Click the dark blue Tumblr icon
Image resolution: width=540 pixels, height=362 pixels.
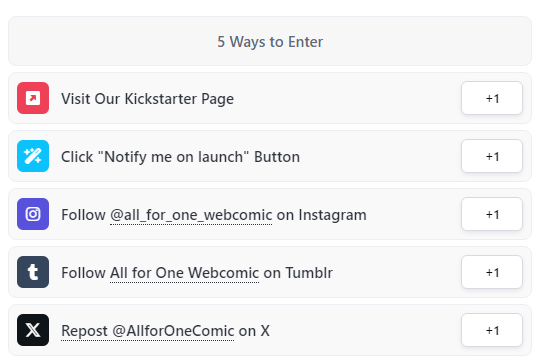(x=33, y=272)
